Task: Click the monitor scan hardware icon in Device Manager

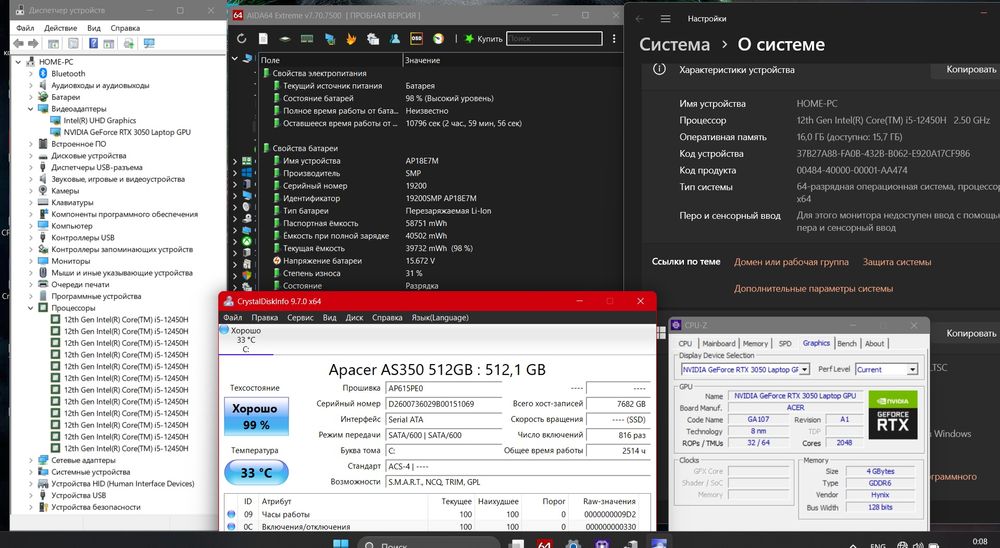Action: click(x=149, y=43)
